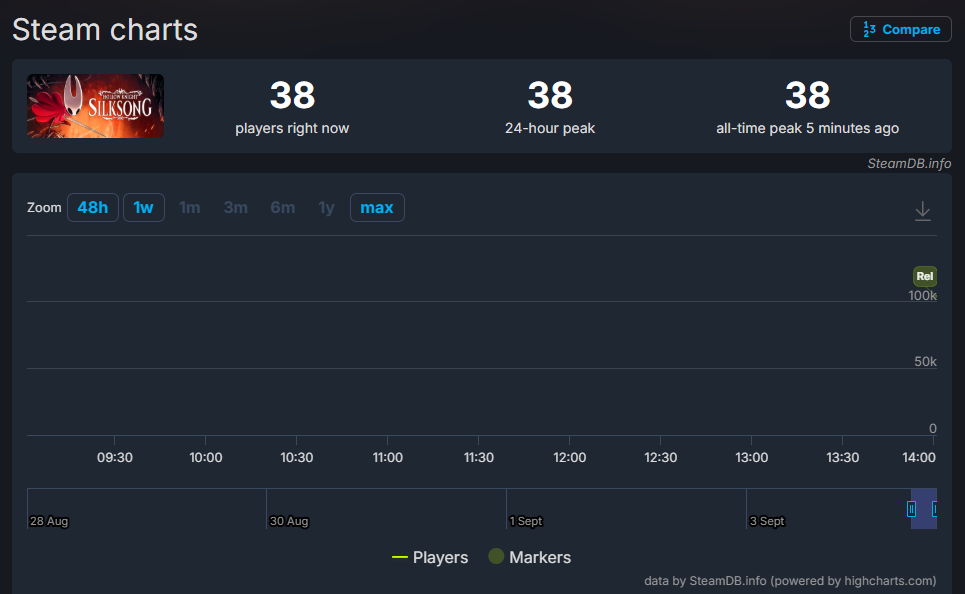The width and height of the screenshot is (965, 594).
Task: Click the all-time peak 5 minutes ago text
Action: tap(807, 128)
